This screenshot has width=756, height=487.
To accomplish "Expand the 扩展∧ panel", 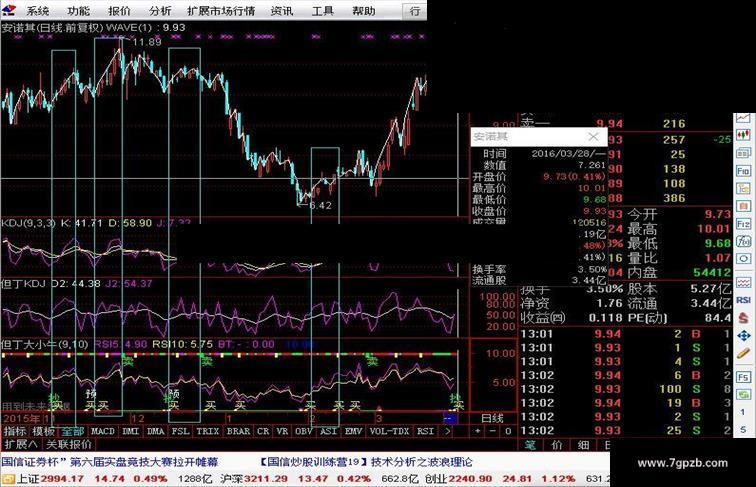I will coord(20,444).
